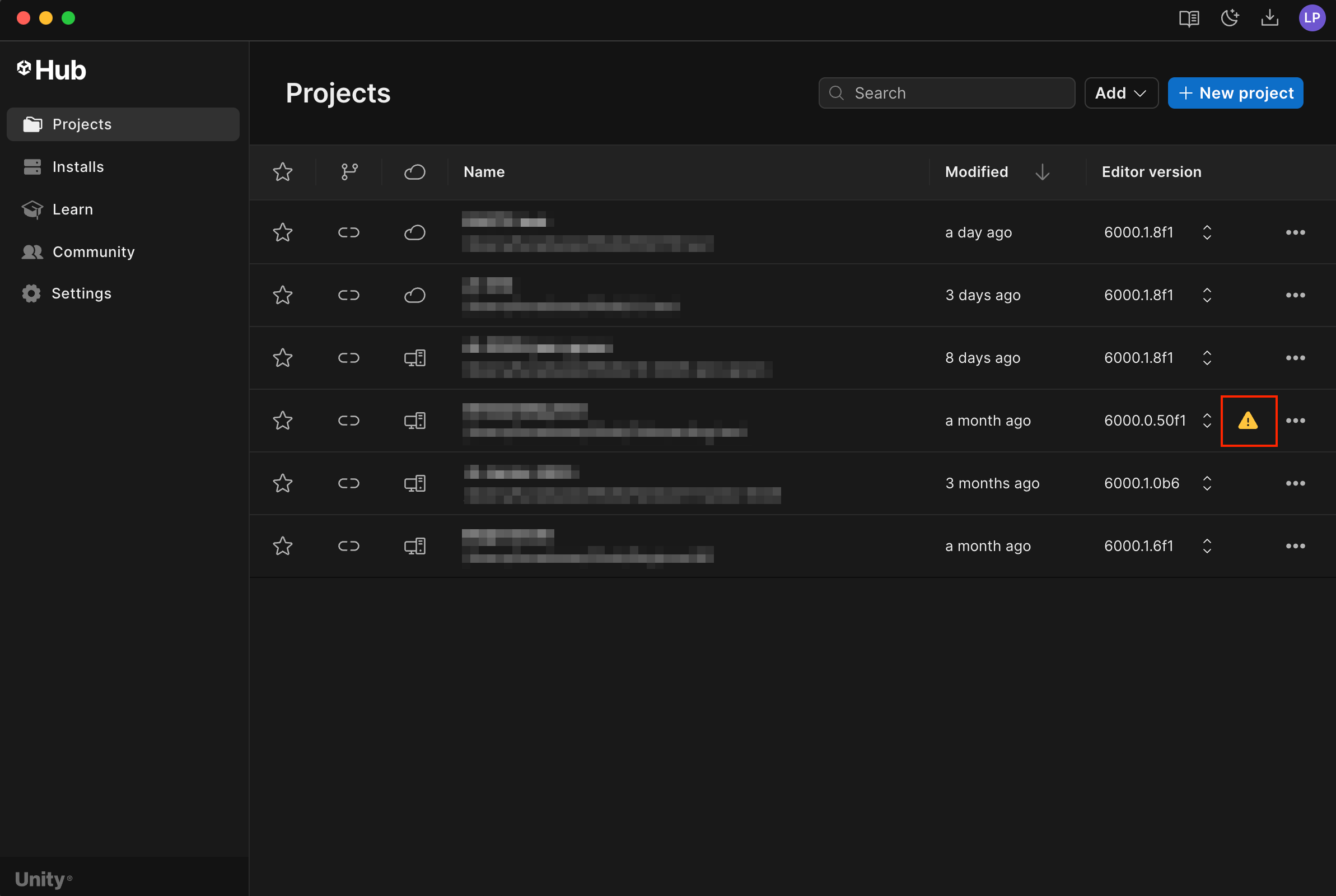Toggle the favorite star on the 6000.1.6f1 project
Screen dimensions: 1336x896
(283, 547)
